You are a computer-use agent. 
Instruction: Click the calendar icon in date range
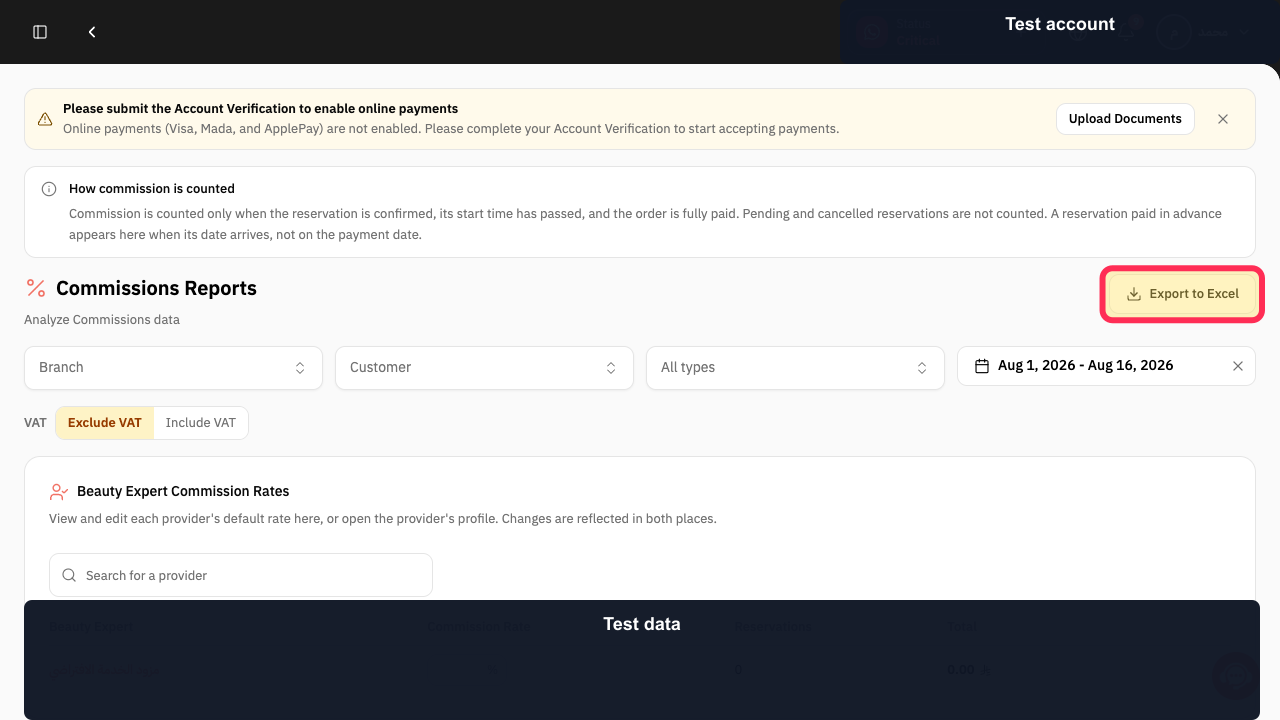click(x=982, y=366)
